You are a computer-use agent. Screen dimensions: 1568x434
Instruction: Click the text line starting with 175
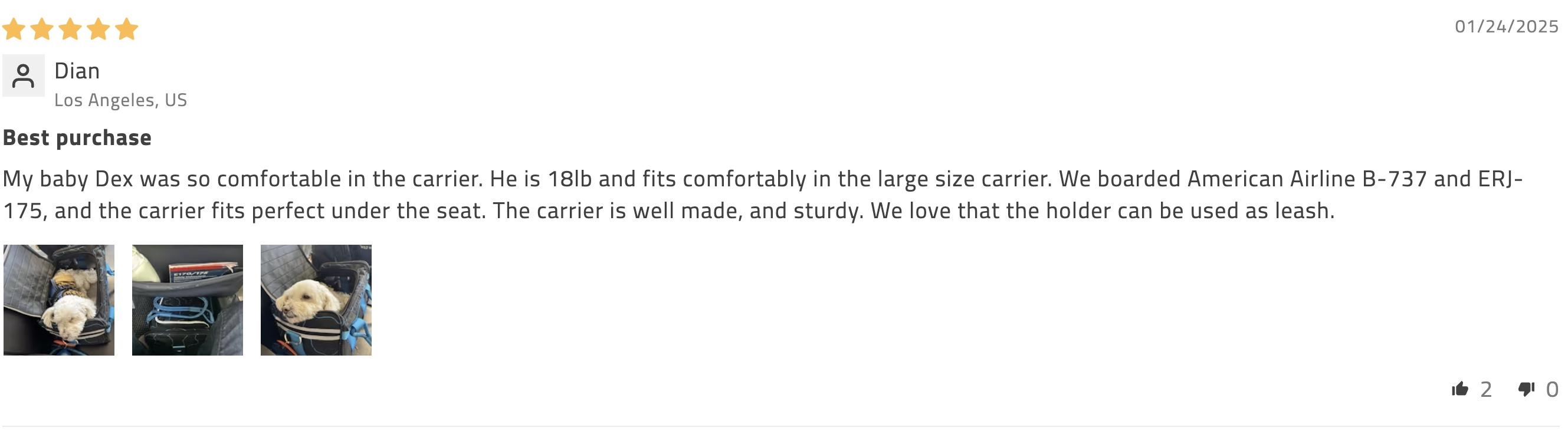(x=668, y=211)
